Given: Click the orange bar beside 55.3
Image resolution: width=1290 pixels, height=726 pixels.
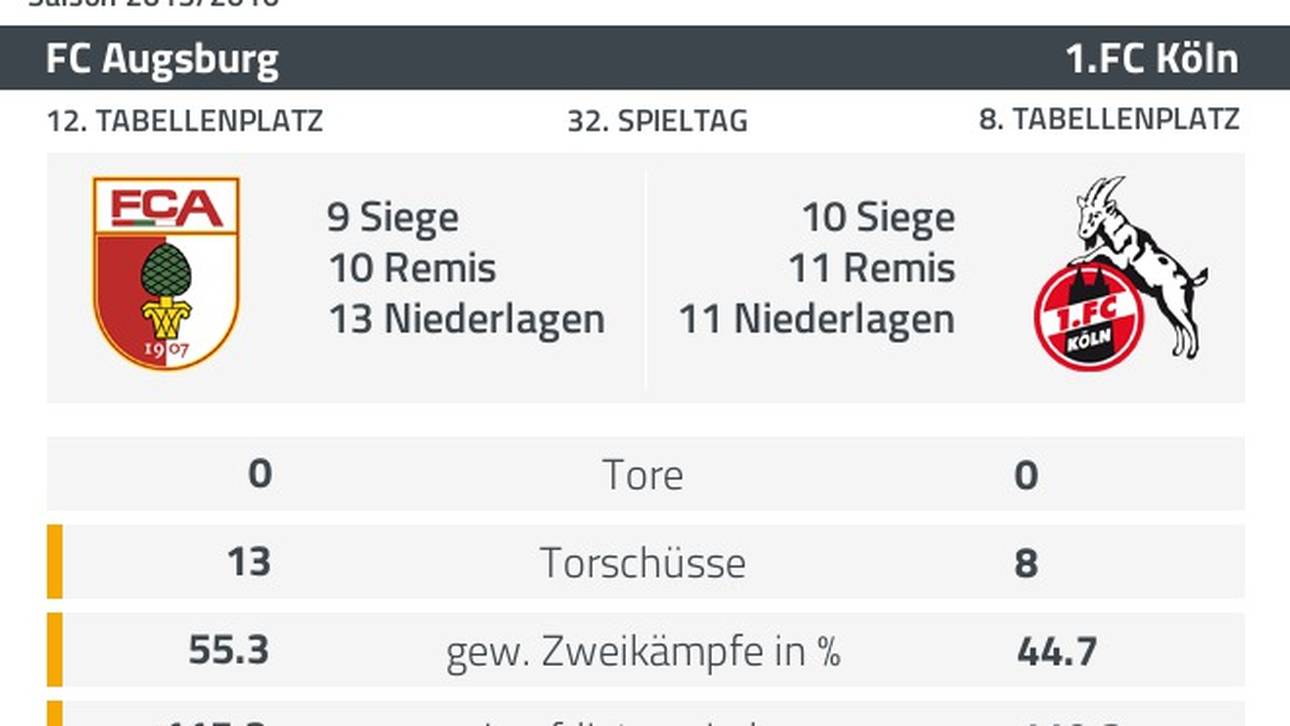Looking at the screenshot, I should pyautogui.click(x=55, y=650).
